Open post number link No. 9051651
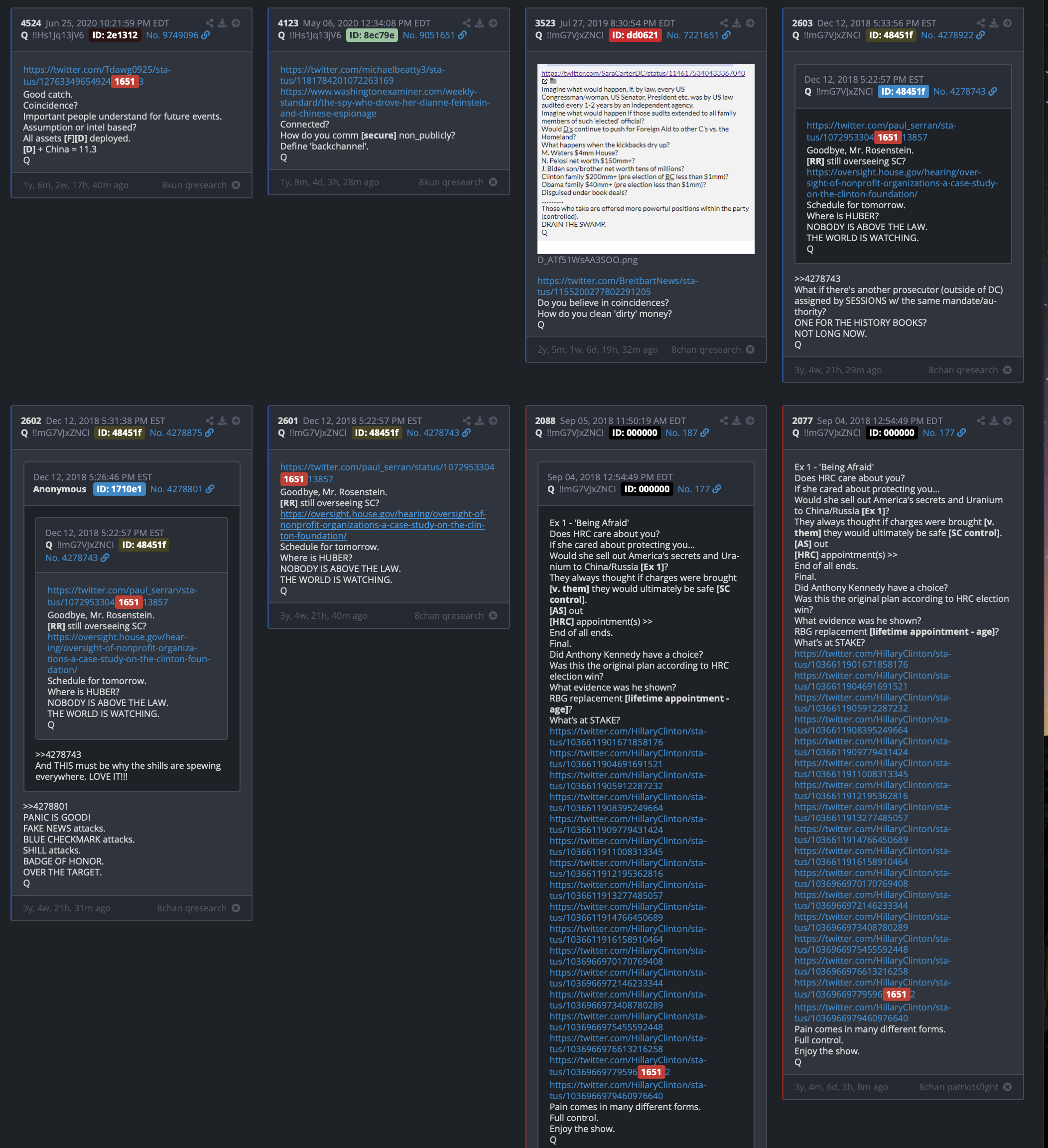Viewport: 1048px width, 1148px height. tap(429, 35)
